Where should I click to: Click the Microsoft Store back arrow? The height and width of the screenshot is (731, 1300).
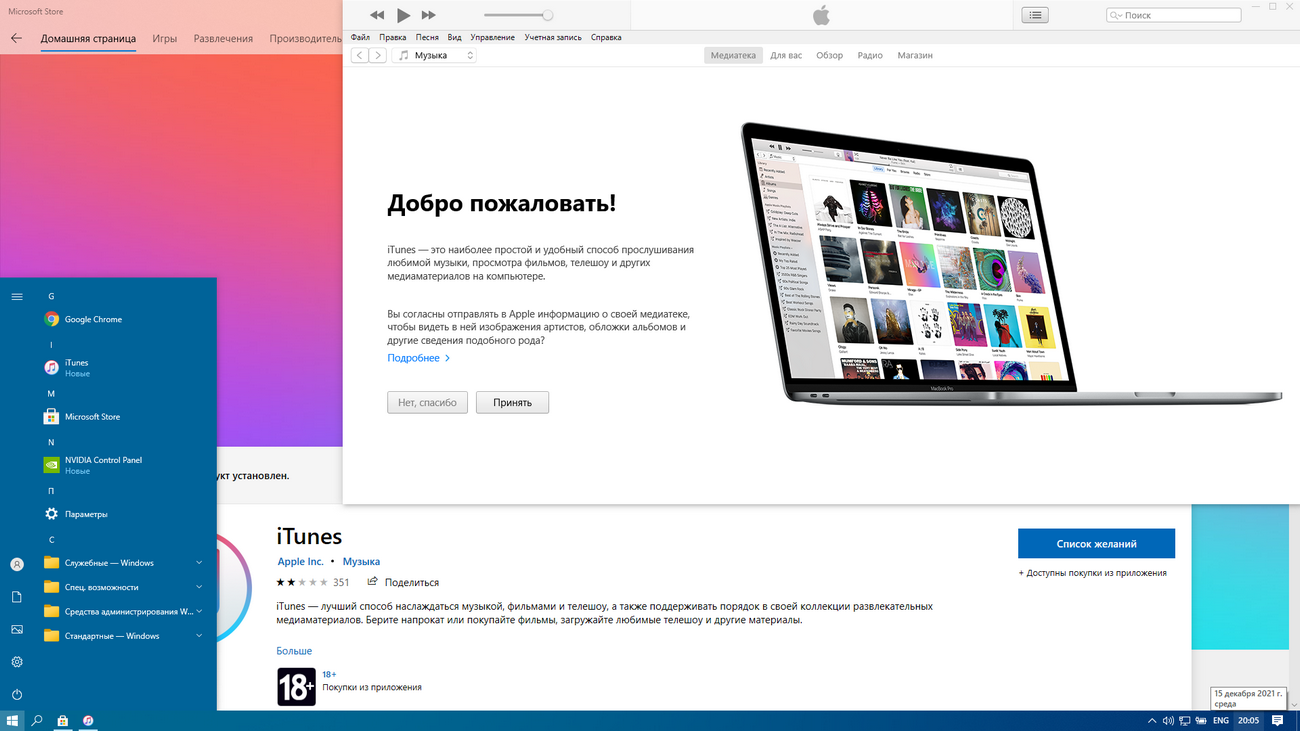(x=16, y=39)
